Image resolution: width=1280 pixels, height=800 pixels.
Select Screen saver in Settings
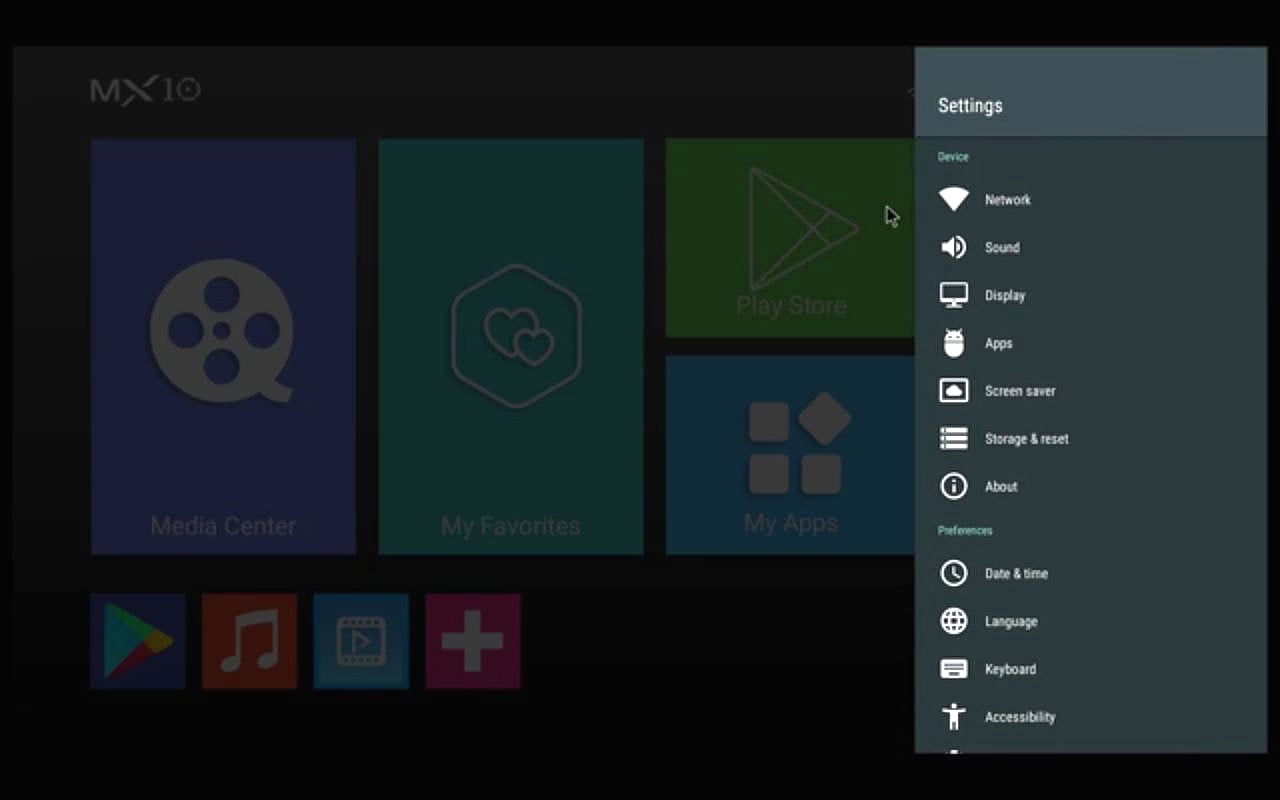(1090, 391)
